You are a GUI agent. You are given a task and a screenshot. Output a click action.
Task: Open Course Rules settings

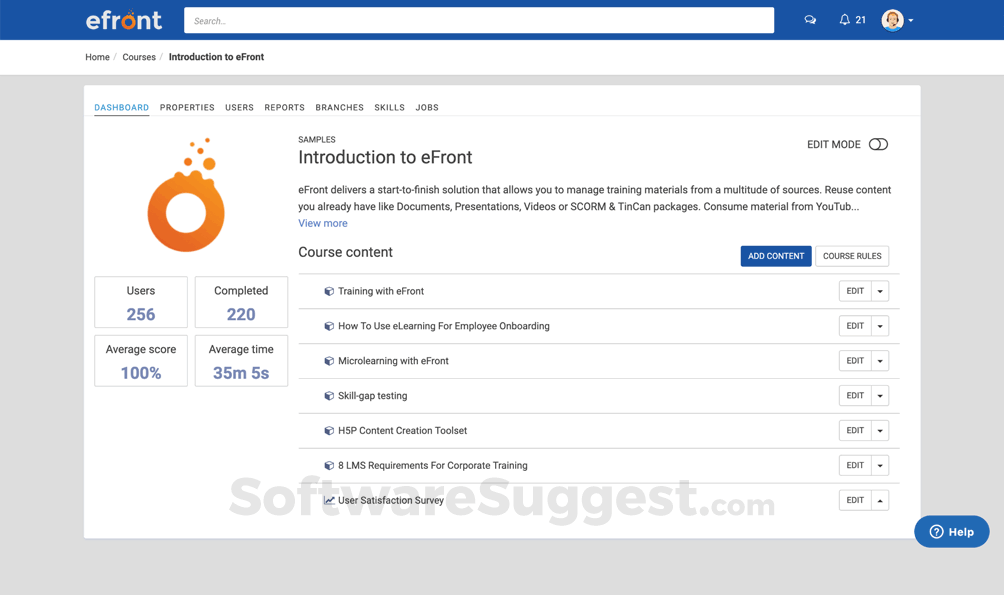tap(851, 256)
